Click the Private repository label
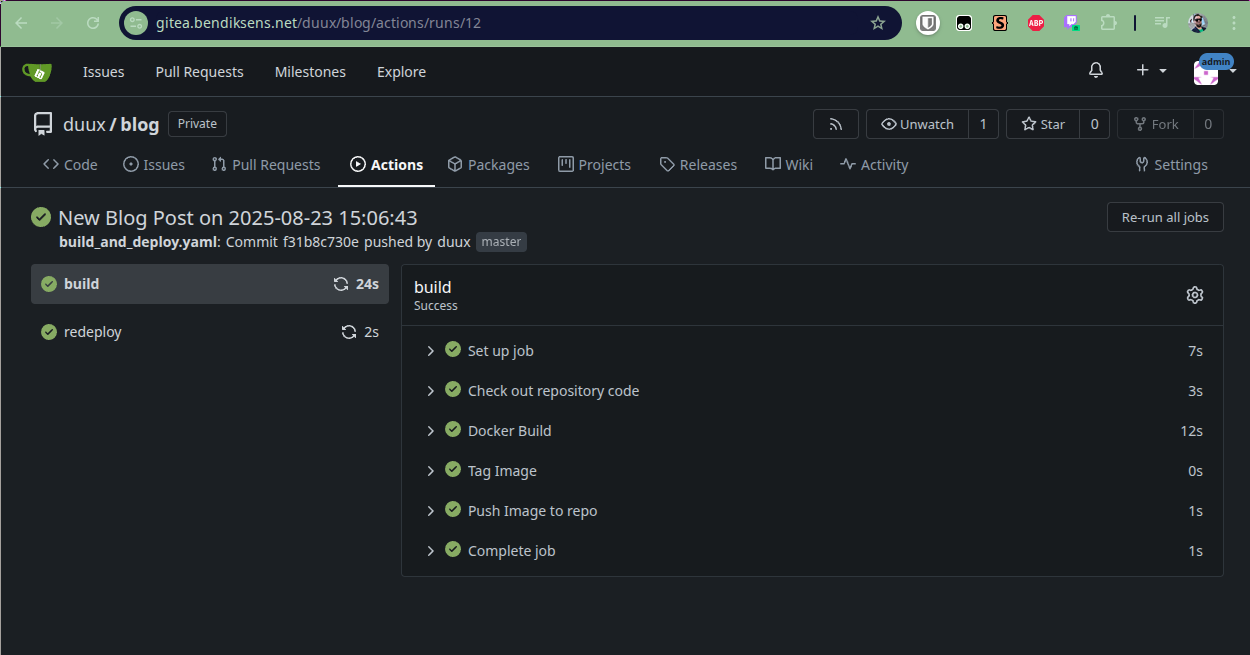This screenshot has width=1250, height=655. tap(197, 124)
